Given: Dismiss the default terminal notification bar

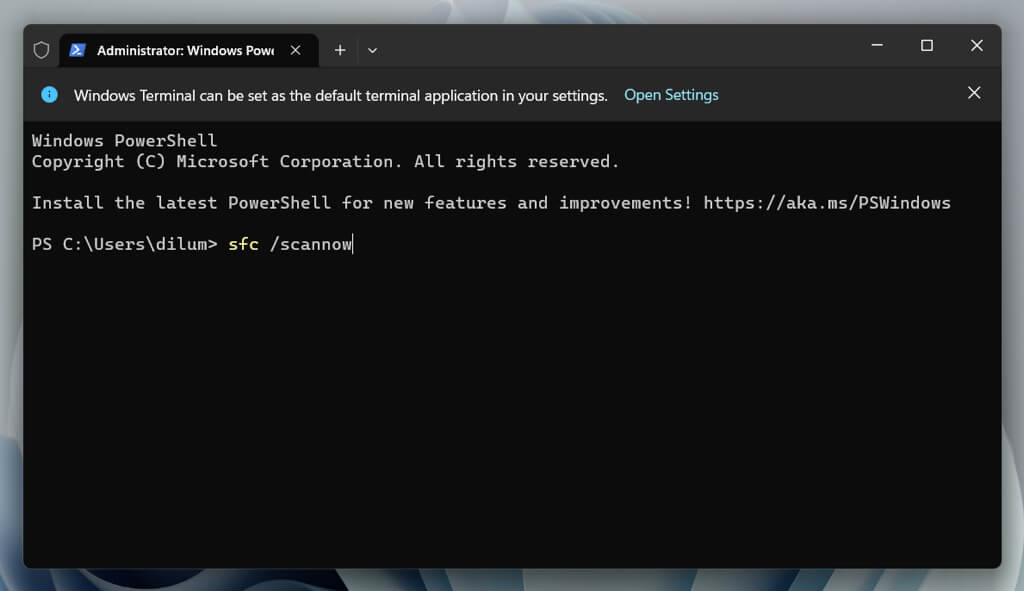Looking at the screenshot, I should 974,93.
